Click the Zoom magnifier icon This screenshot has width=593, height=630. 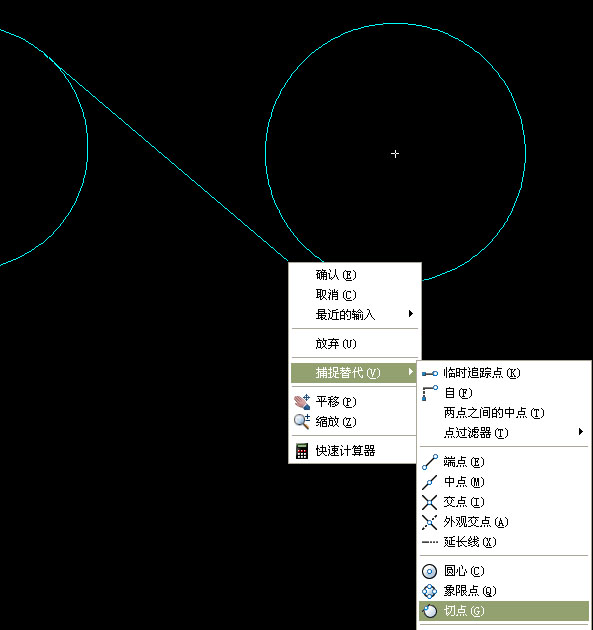(302, 421)
